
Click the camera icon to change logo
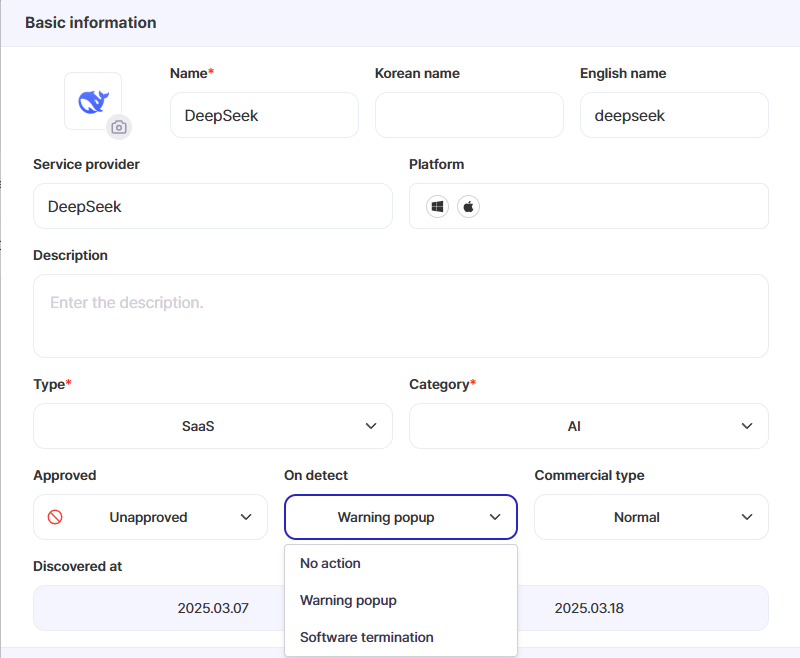(119, 127)
